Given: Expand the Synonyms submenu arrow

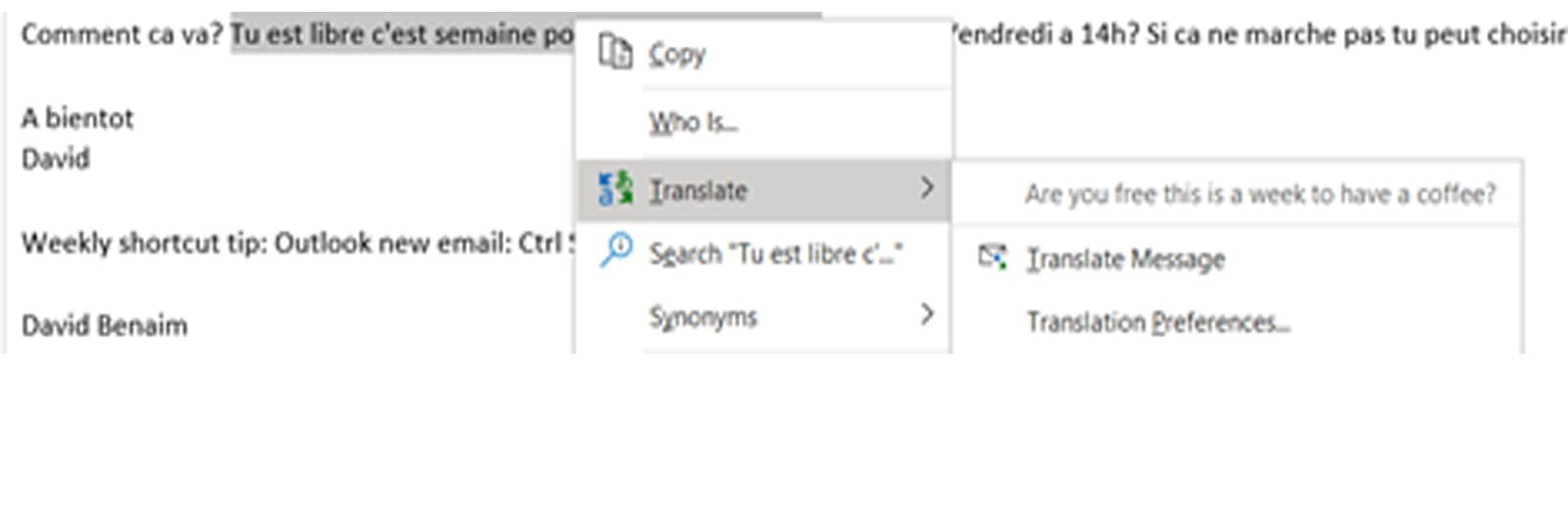Looking at the screenshot, I should click(927, 314).
